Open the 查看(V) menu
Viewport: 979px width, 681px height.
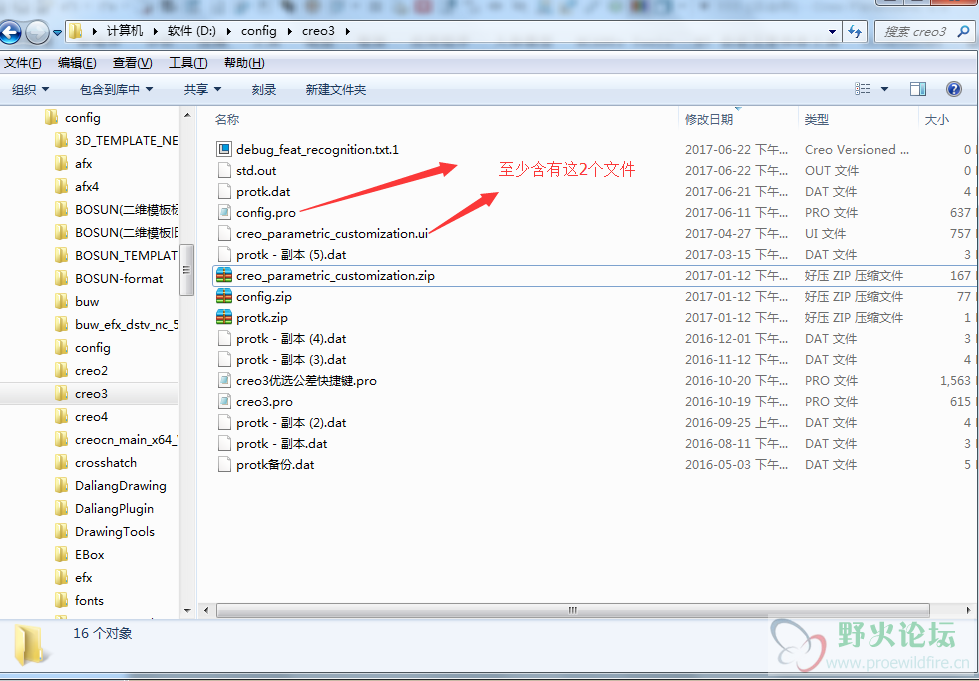coord(132,63)
